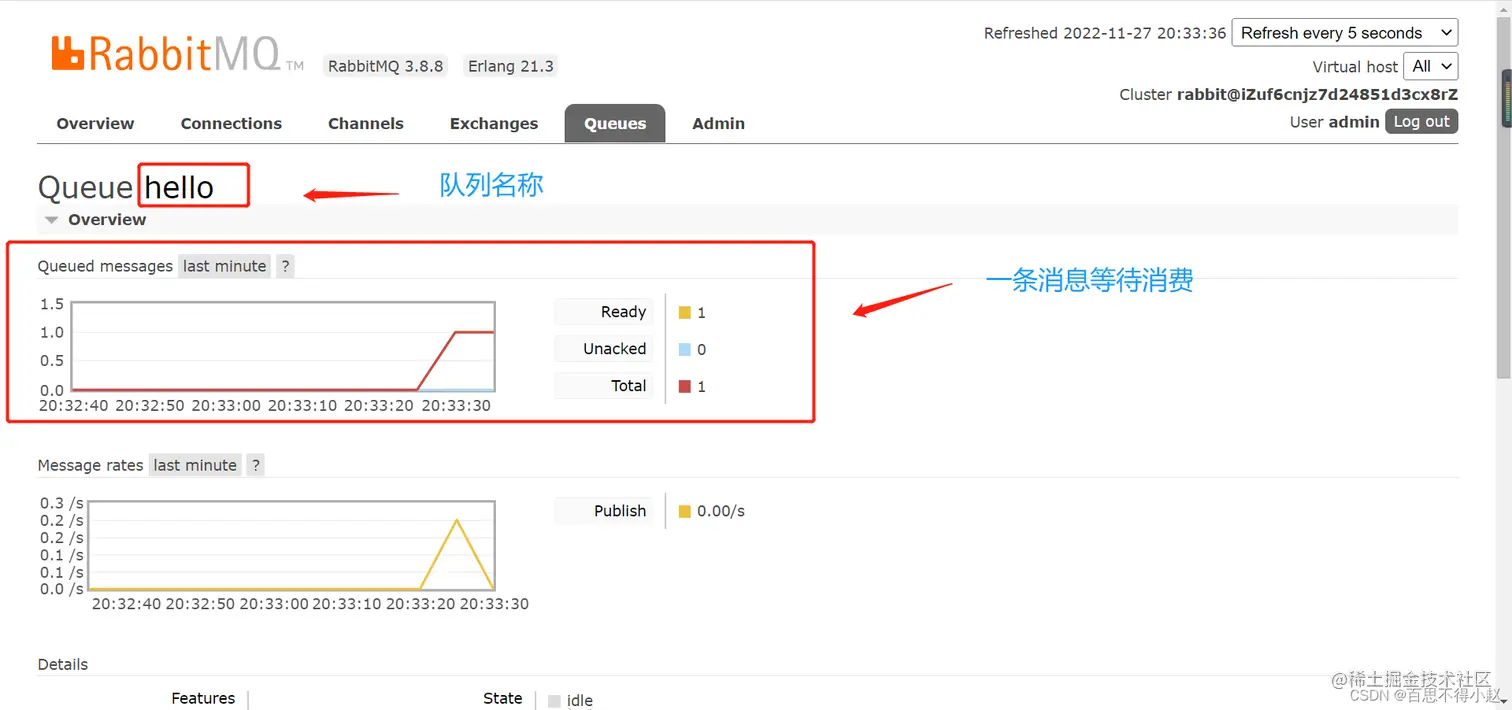
Task: Change Queued messages last minute range
Action: pyautogui.click(x=225, y=266)
